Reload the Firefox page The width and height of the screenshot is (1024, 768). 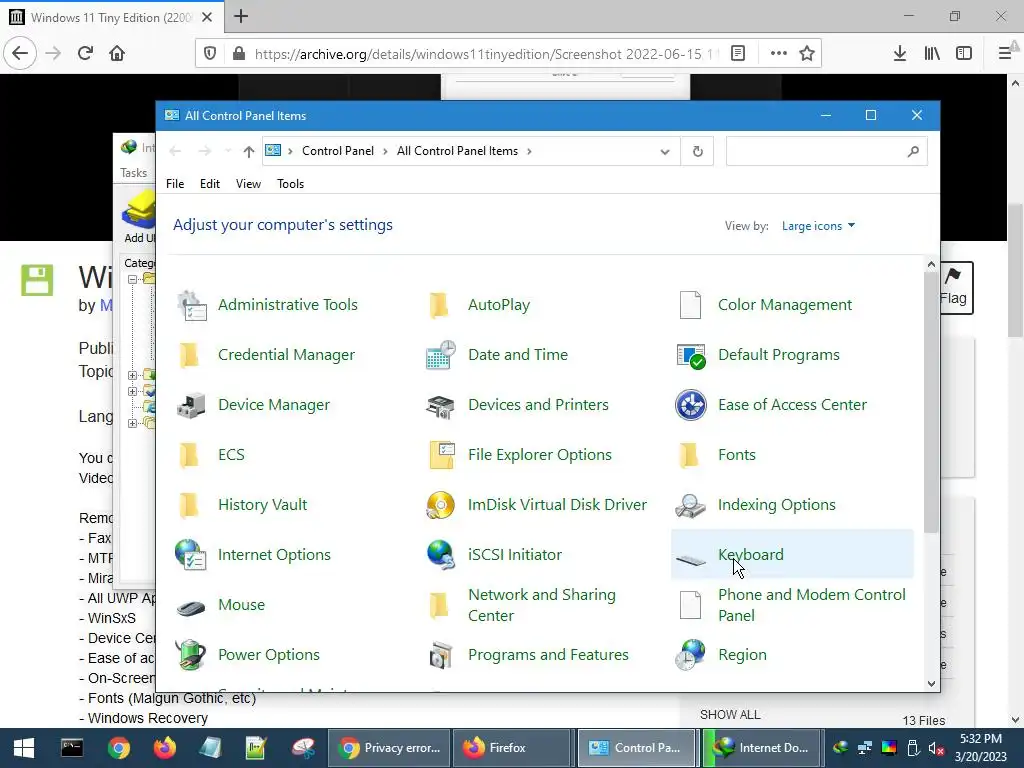(85, 54)
